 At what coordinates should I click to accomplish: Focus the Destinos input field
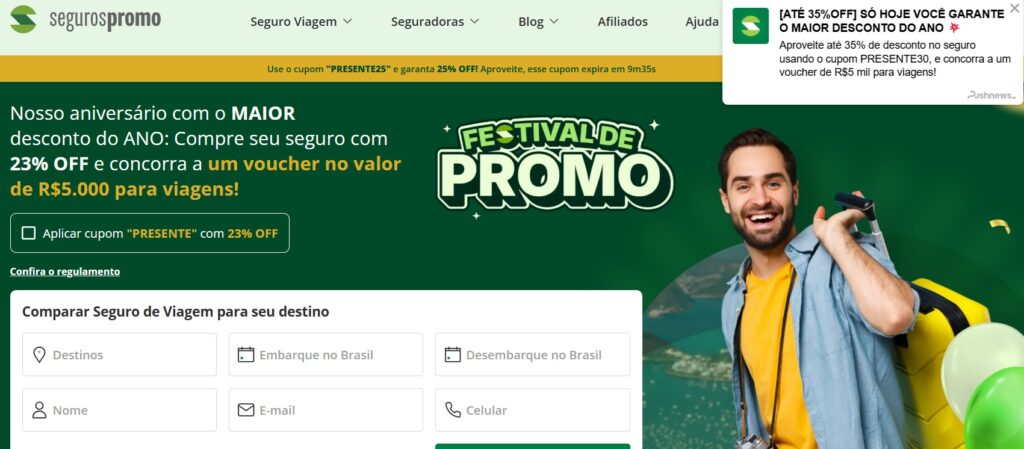120,355
